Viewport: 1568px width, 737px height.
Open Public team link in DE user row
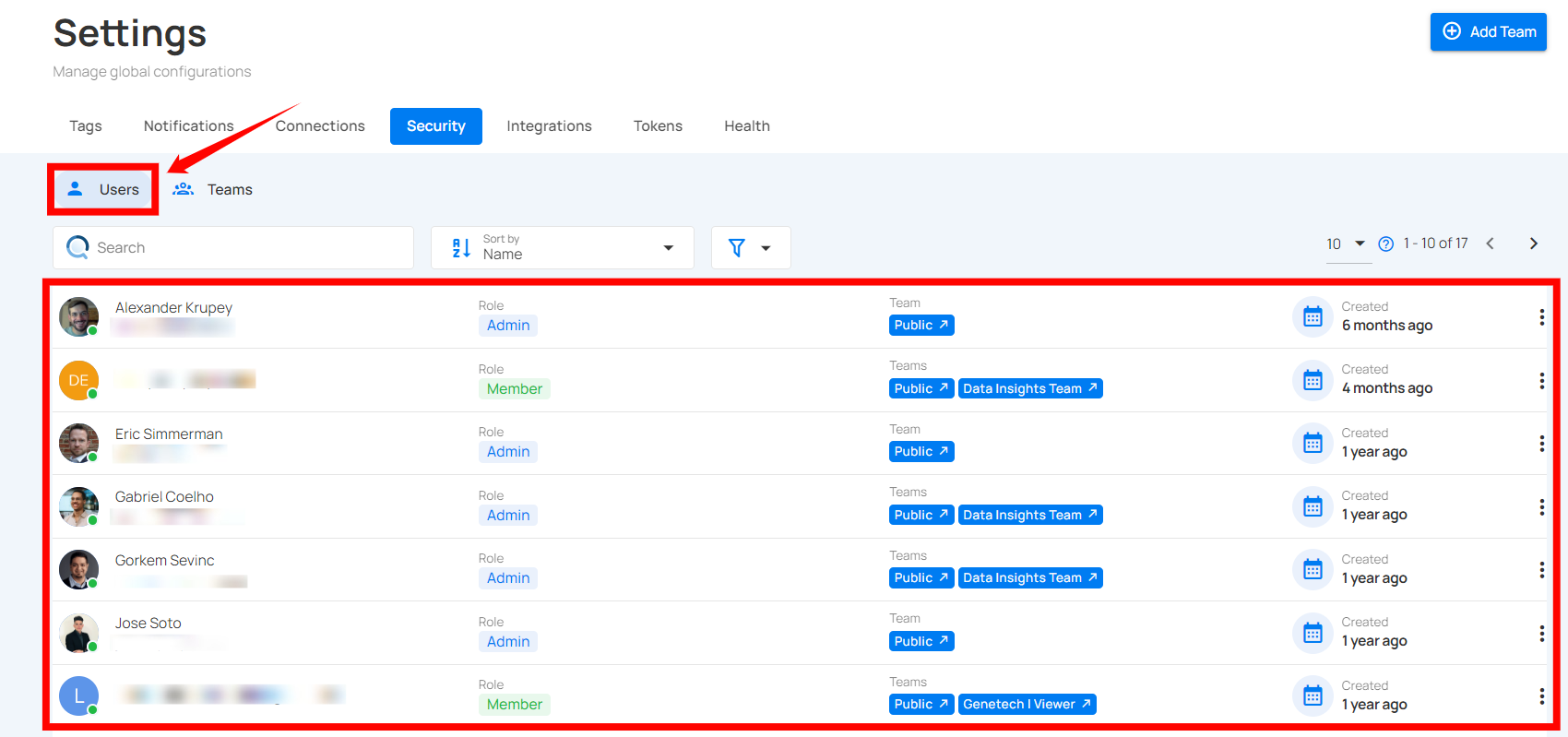coord(921,388)
